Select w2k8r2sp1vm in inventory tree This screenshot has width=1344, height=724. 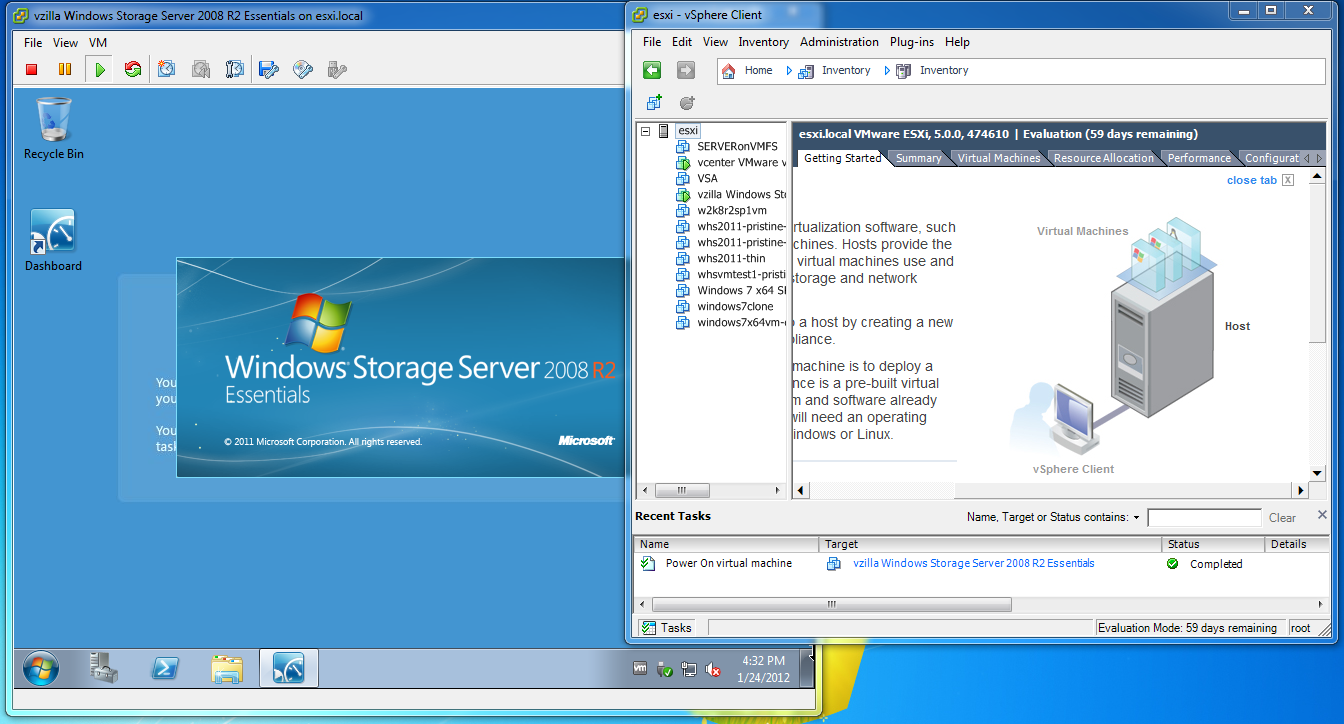732,211
